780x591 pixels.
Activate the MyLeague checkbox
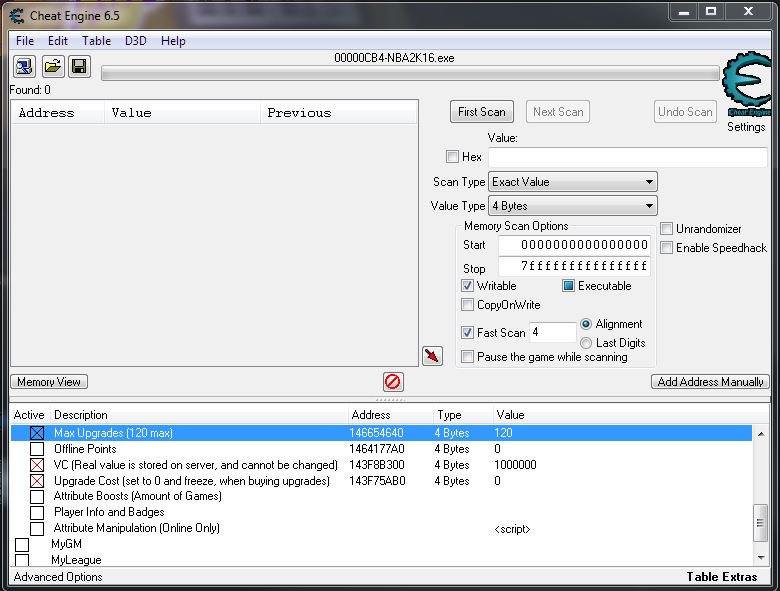[22, 560]
